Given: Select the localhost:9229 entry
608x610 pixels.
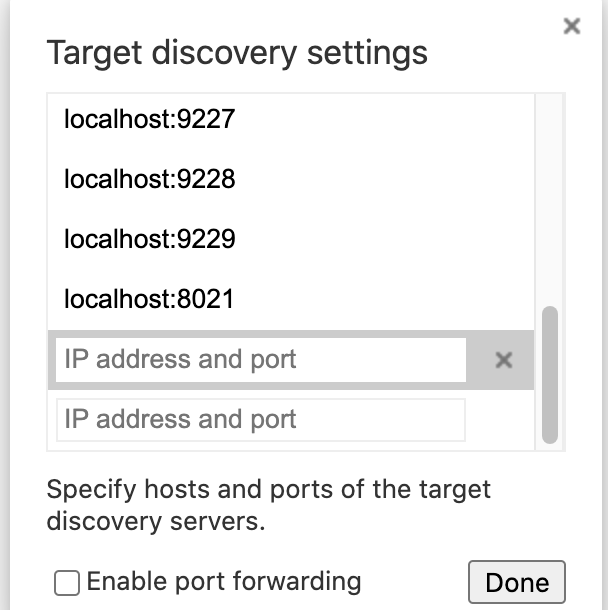Looking at the screenshot, I should [149, 240].
